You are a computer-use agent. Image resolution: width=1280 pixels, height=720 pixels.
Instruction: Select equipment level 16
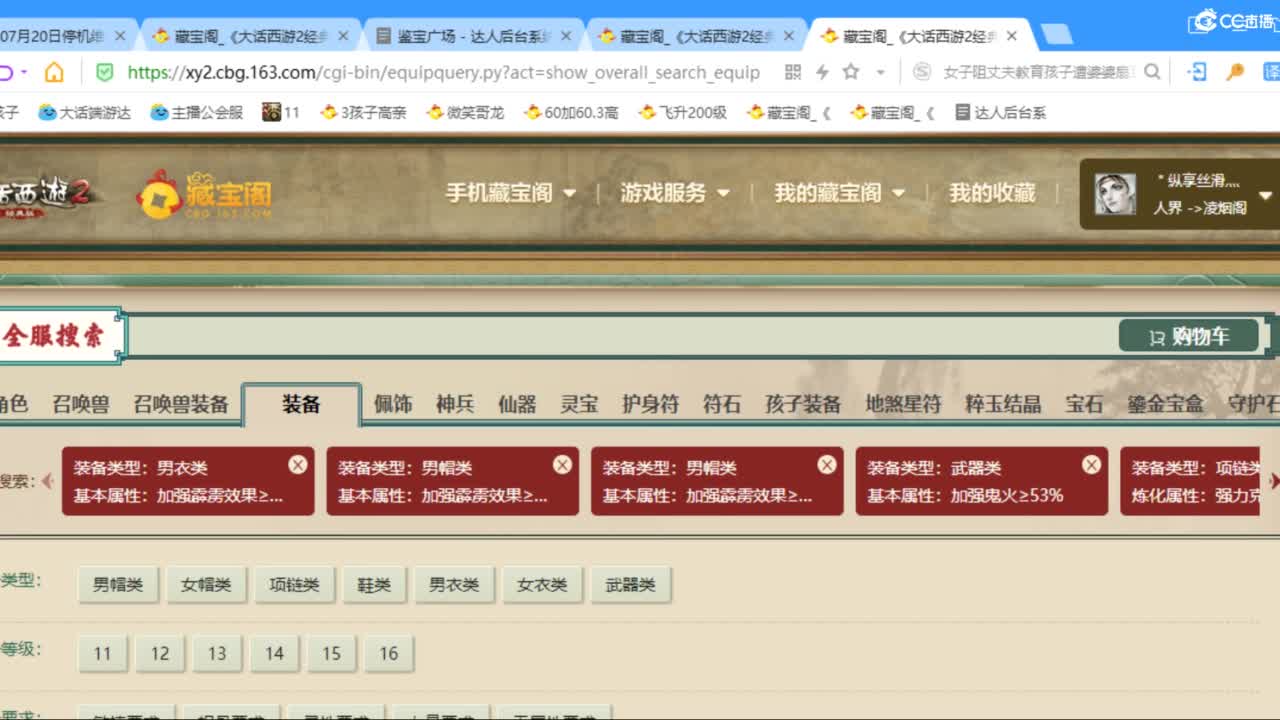click(x=388, y=654)
